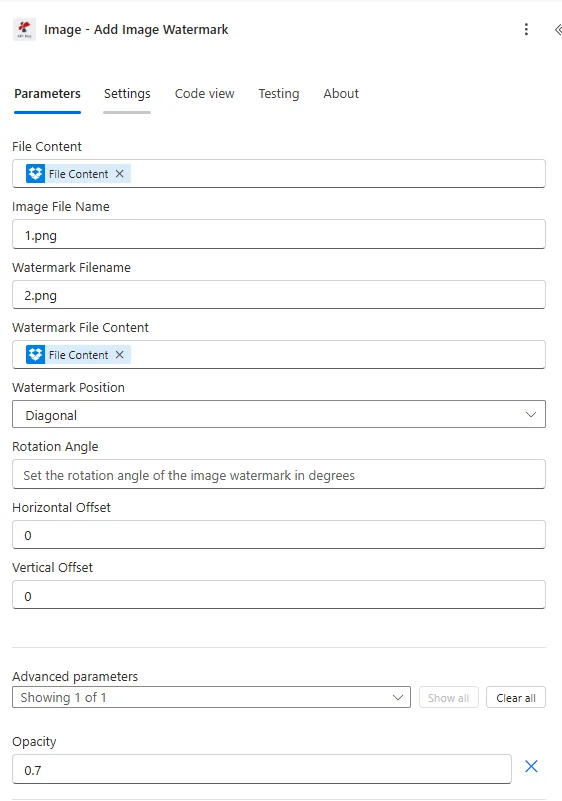Switch to the Settings tab
Viewport: 562px width, 801px height.
pyautogui.click(x=127, y=93)
